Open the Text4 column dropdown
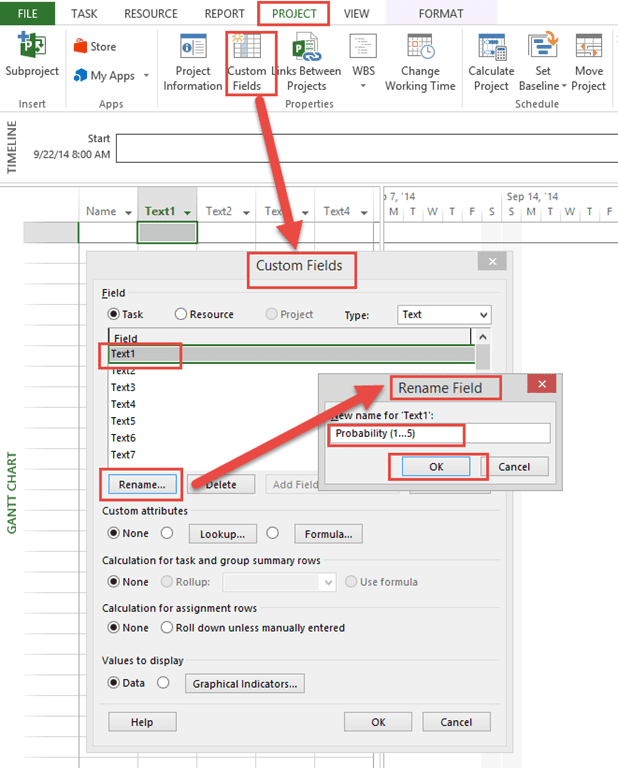Screen dimensions: 618x768 [364, 213]
